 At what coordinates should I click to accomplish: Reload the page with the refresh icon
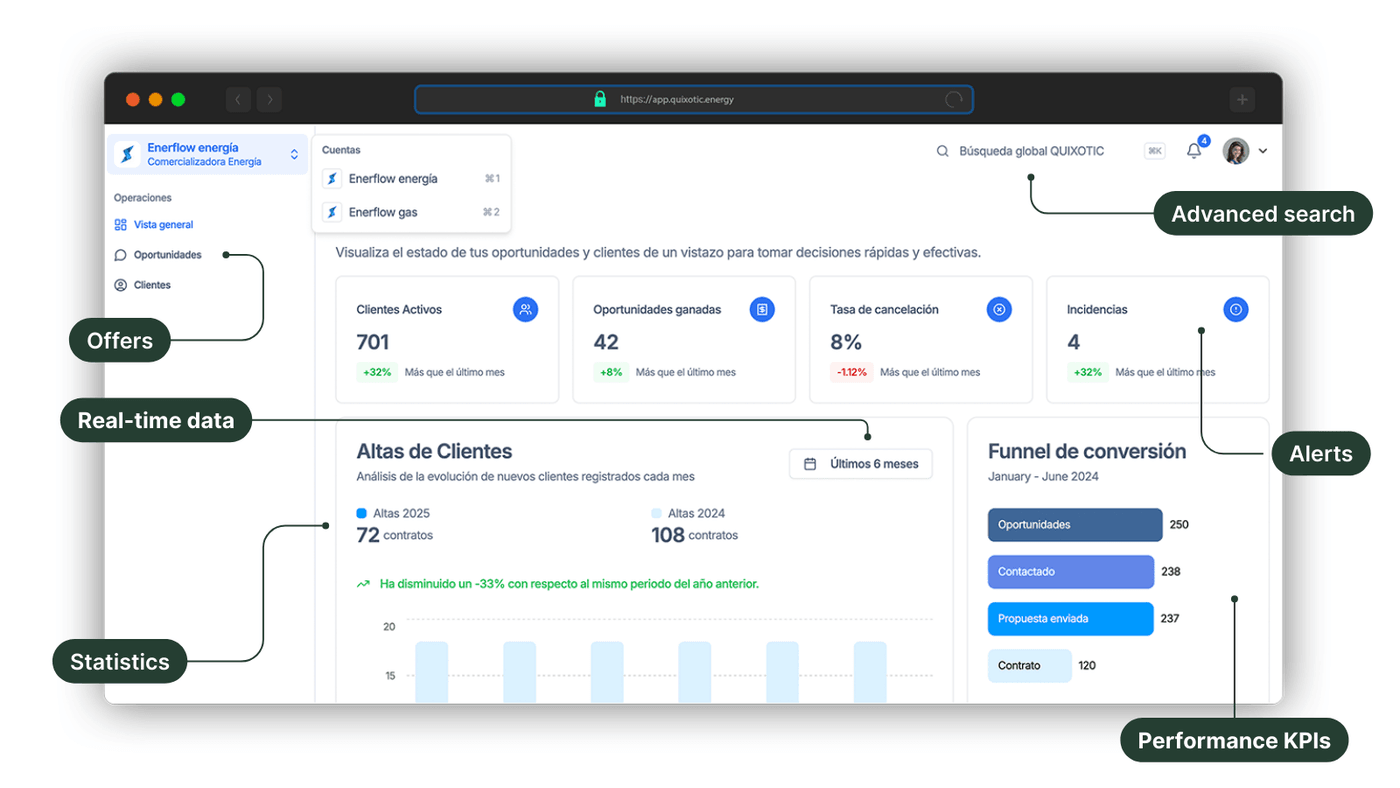click(954, 99)
